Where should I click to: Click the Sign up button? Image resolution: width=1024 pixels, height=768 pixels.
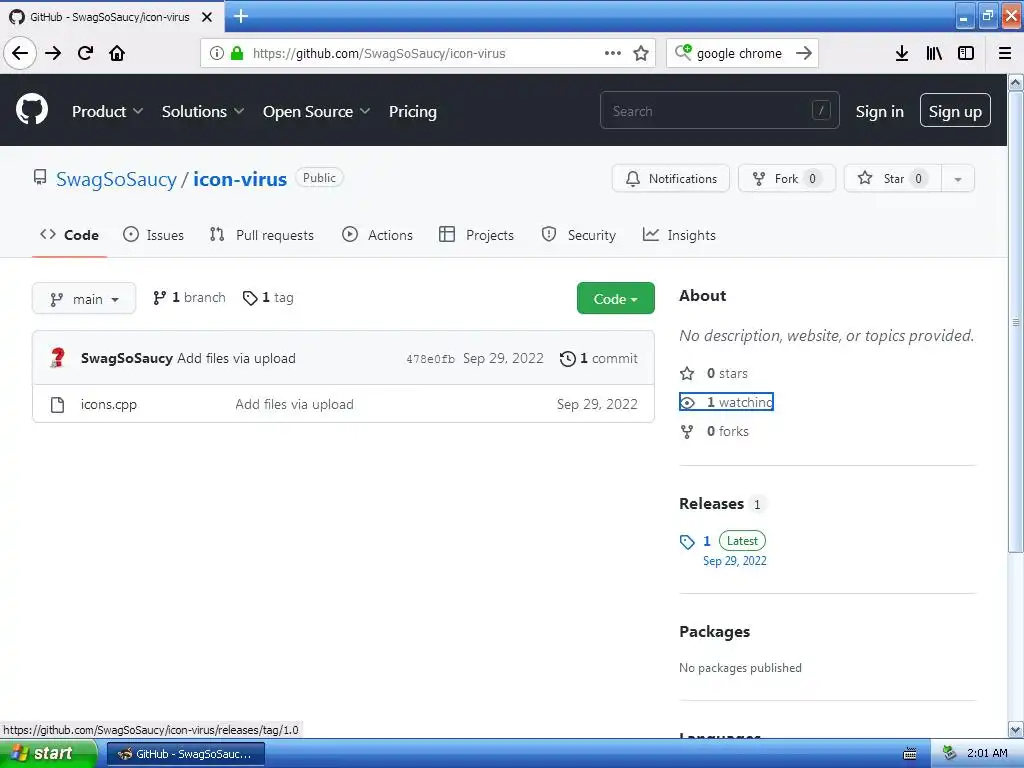955,110
